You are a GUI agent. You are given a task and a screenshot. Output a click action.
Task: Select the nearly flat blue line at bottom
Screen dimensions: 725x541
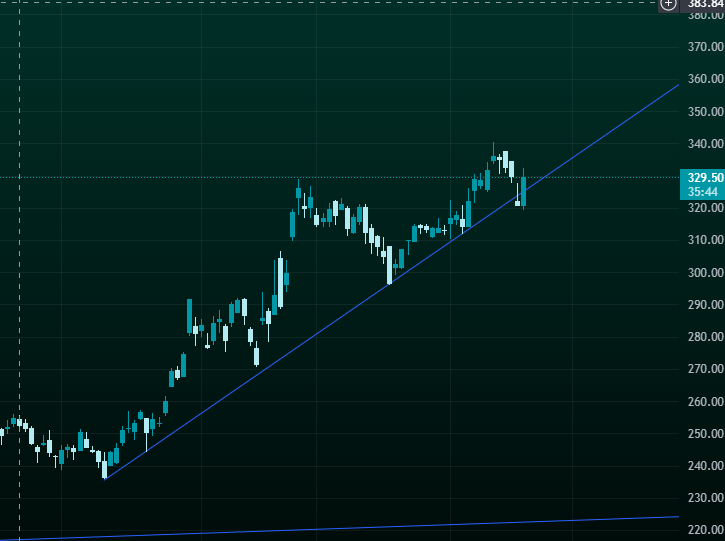pos(340,529)
